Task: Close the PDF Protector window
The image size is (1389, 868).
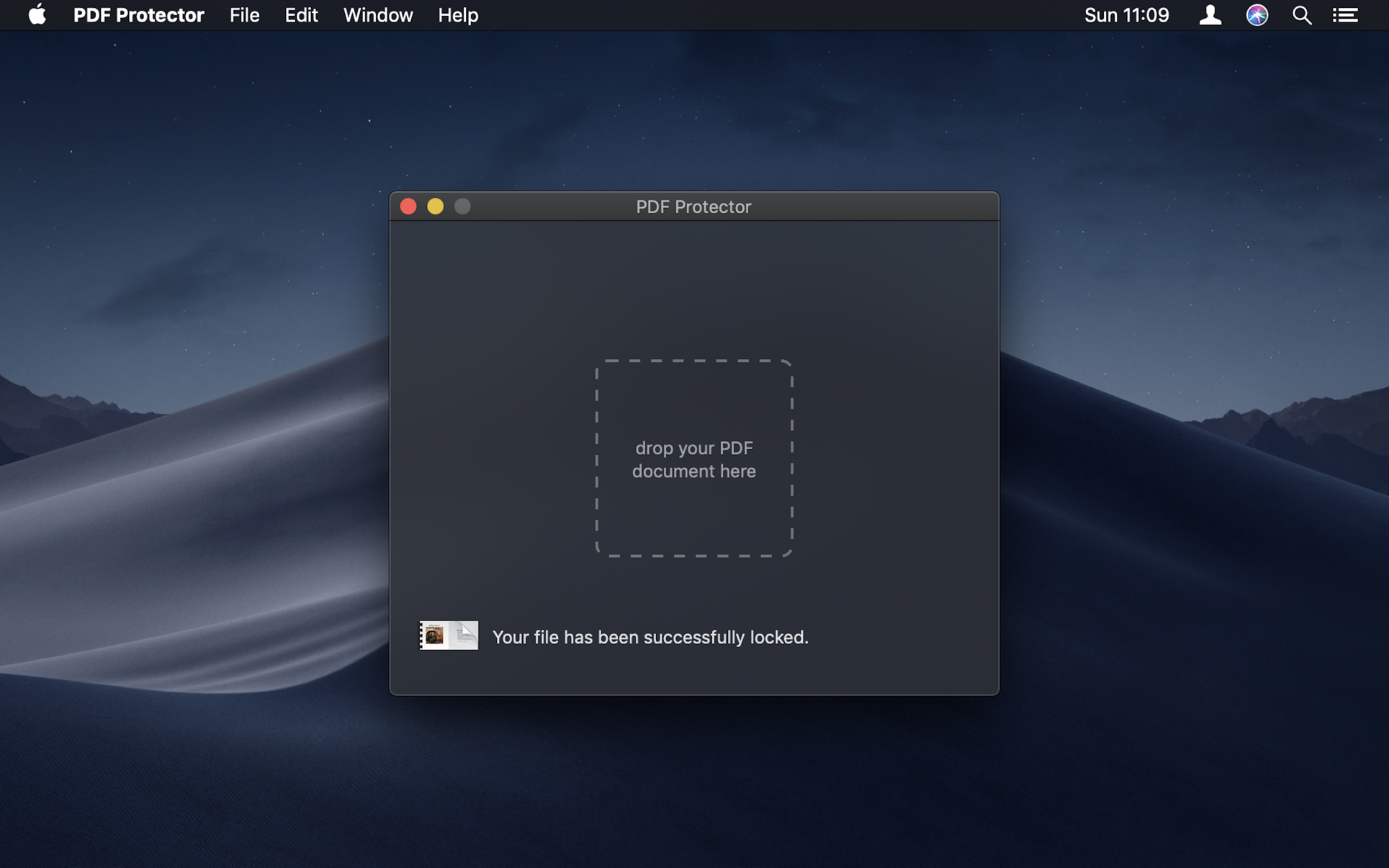Action: pos(408,207)
